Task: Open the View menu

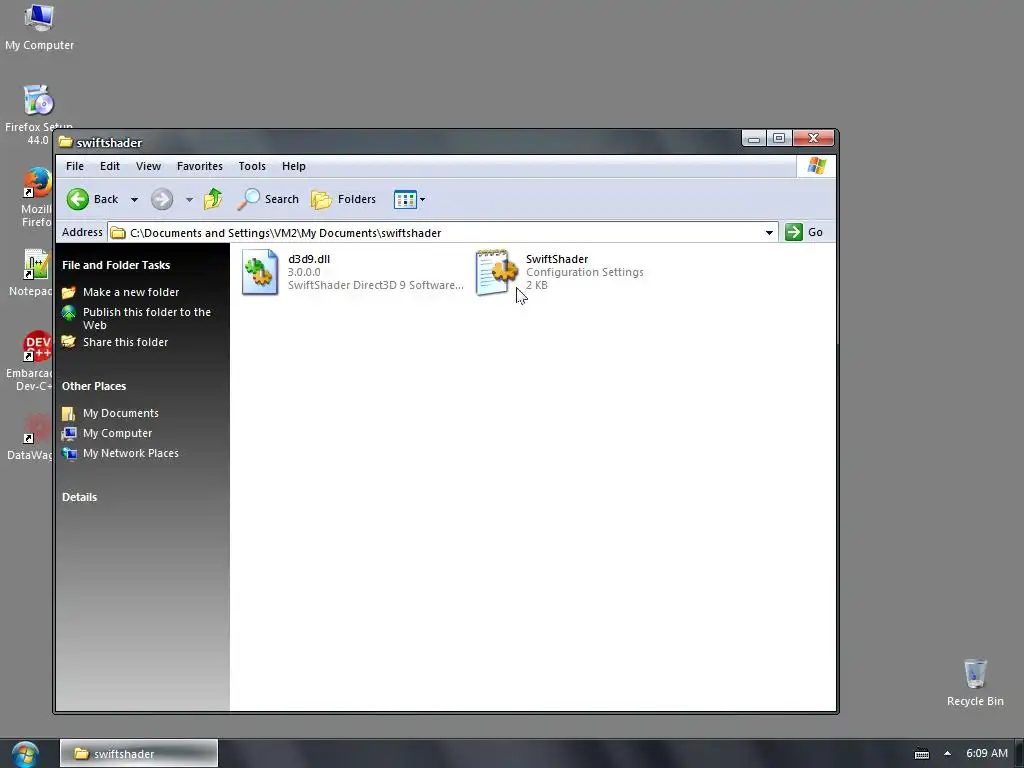Action: pyautogui.click(x=148, y=166)
